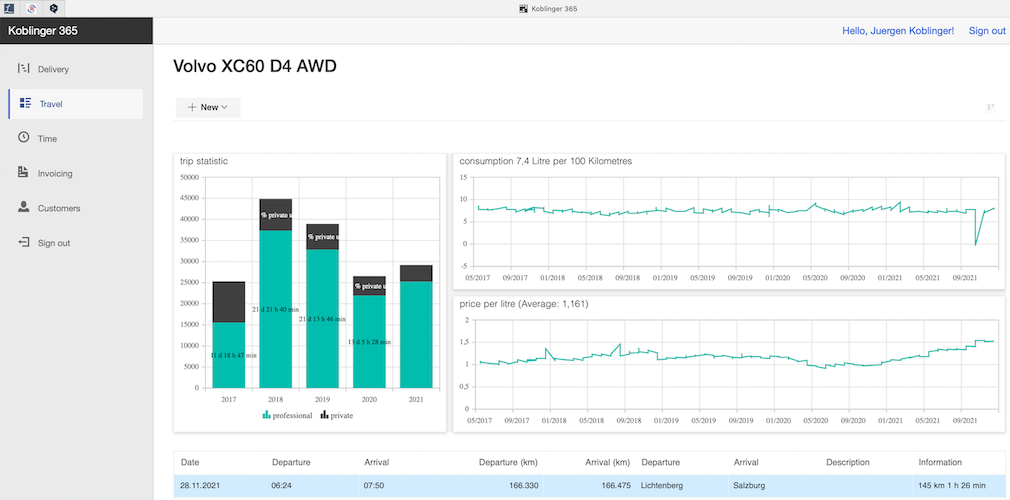Click the sharp consumption dip near 09/2021
Image resolution: width=1010 pixels, height=500 pixels.
(x=975, y=244)
